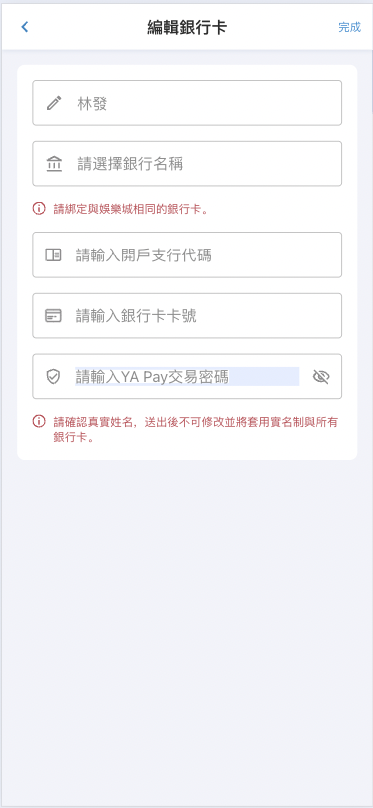Toggle password visibility with the crossed-eye icon
The height and width of the screenshot is (808, 373).
click(321, 377)
